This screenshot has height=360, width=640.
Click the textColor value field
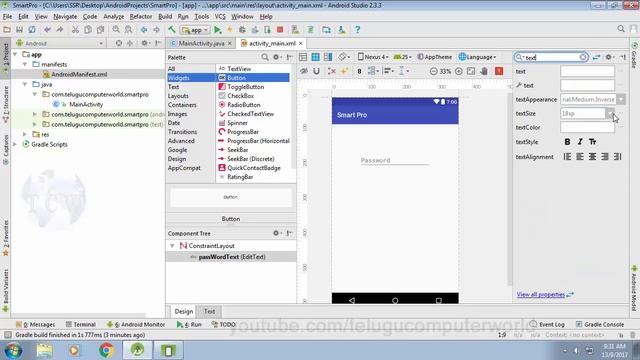click(587, 127)
